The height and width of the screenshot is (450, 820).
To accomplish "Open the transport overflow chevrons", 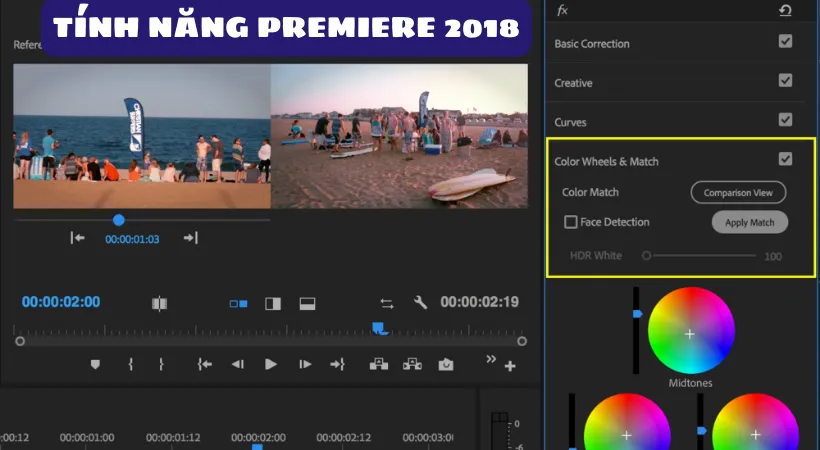I will 491,359.
